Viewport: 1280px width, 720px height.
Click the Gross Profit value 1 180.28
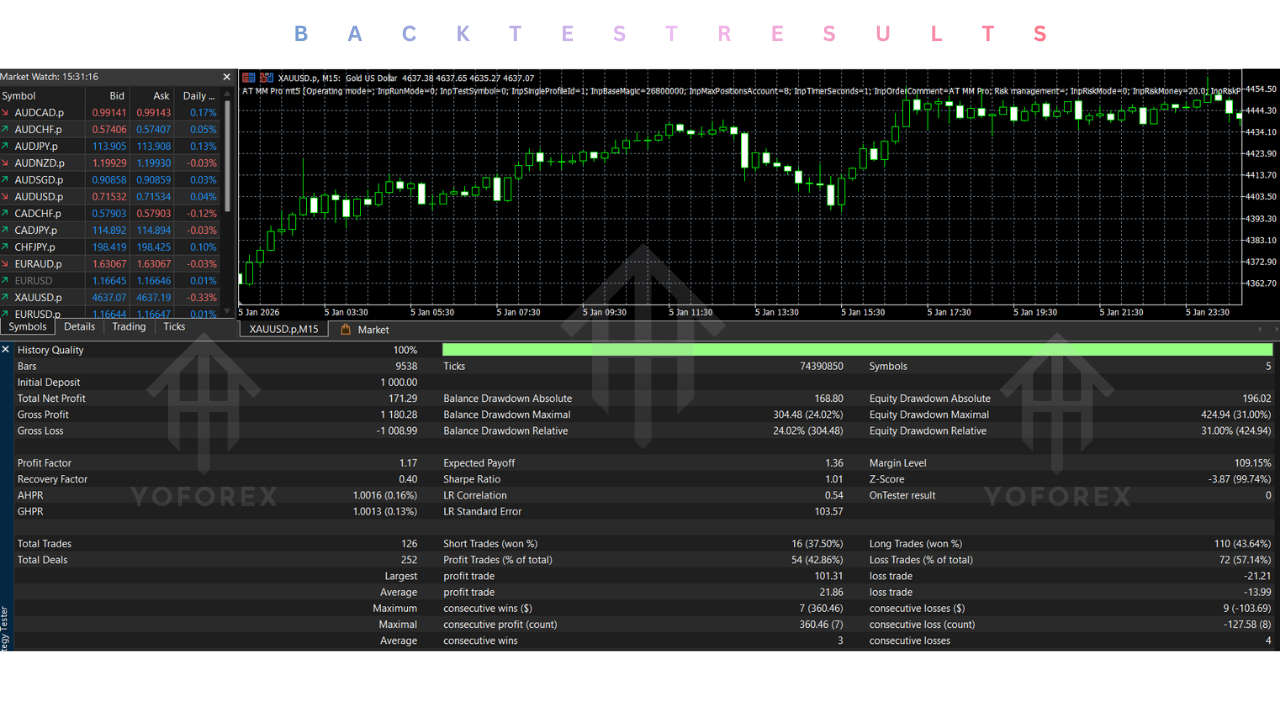(399, 414)
